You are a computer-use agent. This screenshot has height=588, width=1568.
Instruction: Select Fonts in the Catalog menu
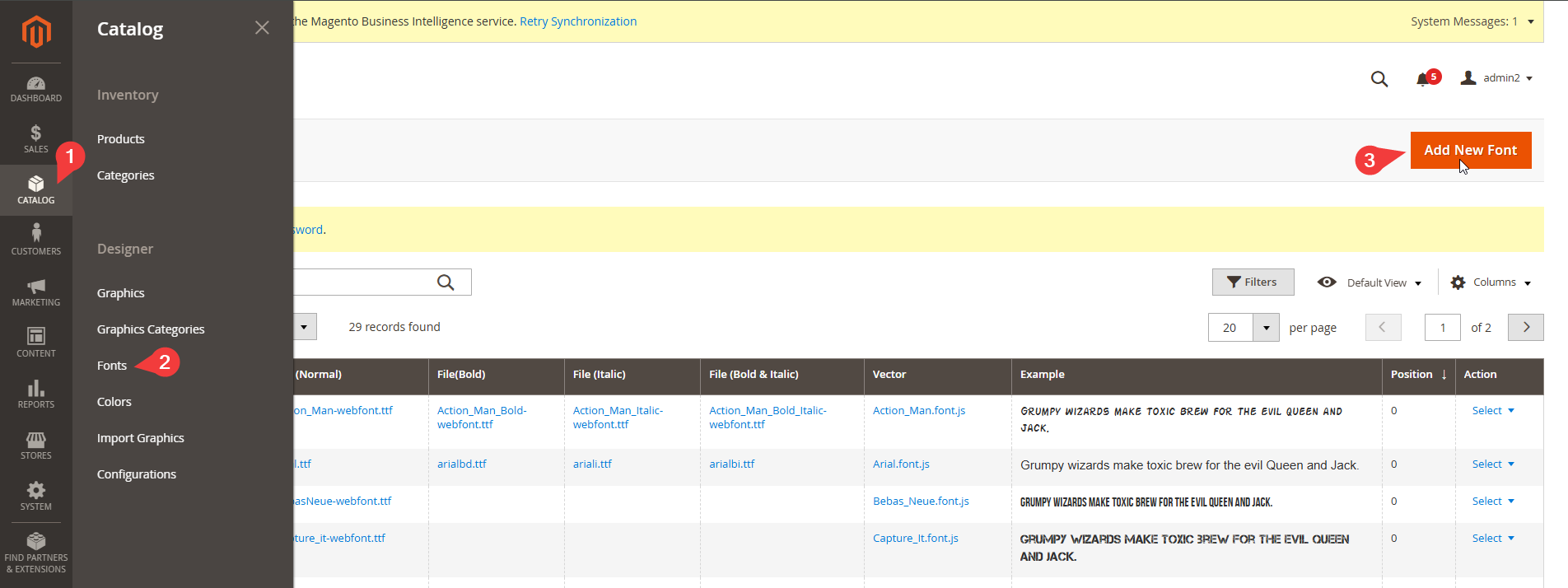112,366
